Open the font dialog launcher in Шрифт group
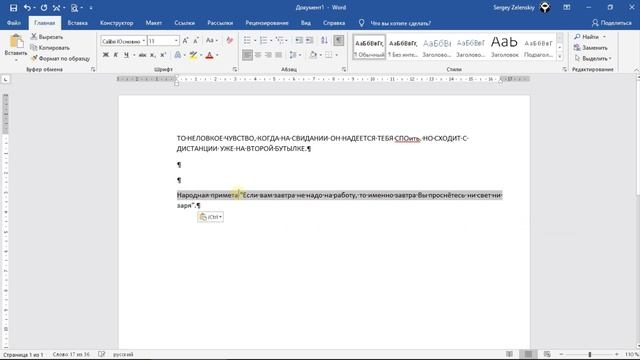 (x=235, y=69)
